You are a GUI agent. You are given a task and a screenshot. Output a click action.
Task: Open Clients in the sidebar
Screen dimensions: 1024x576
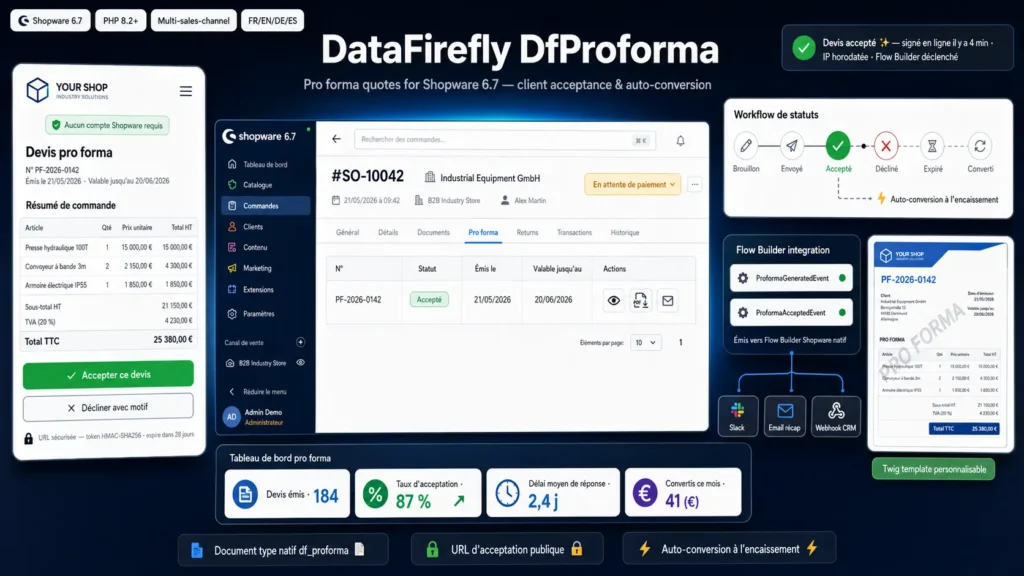265,227
